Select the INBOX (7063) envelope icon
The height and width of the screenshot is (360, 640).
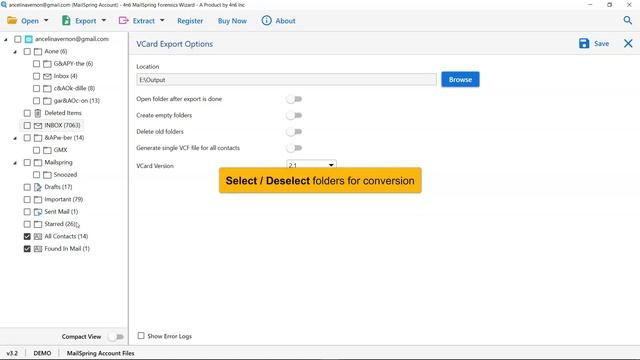(38, 125)
